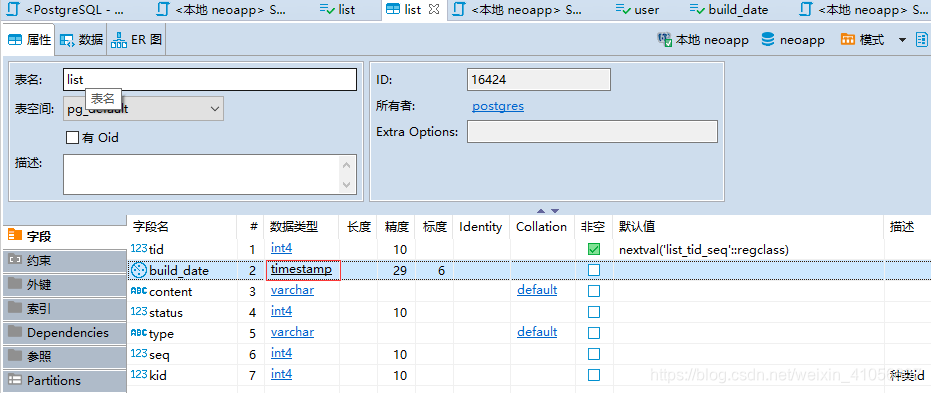Click the 字段 orange column icon

pyautogui.click(x=15, y=236)
